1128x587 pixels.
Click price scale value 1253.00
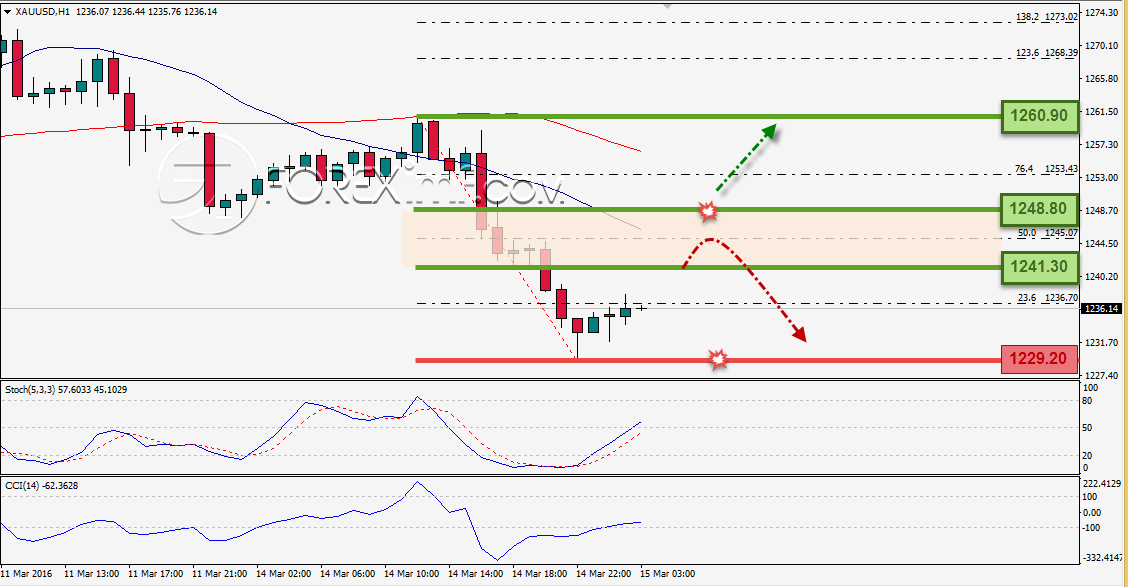tap(1101, 178)
